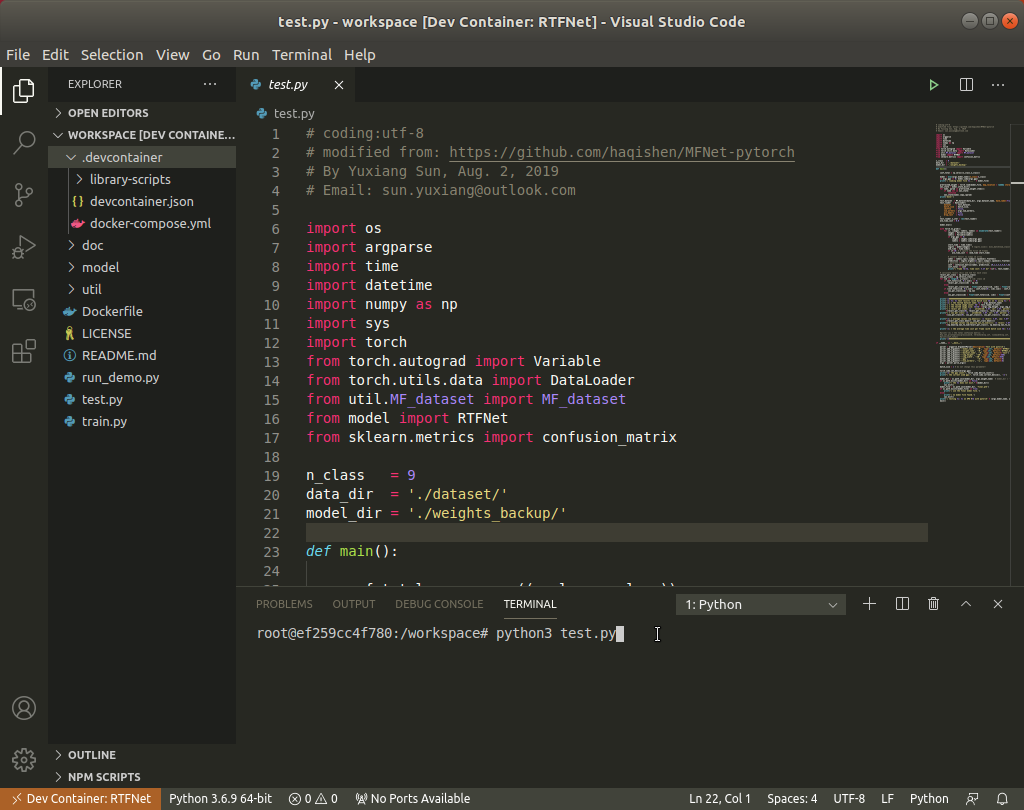Split the terminal panel
Viewport: 1024px width, 810px height.
(x=902, y=604)
